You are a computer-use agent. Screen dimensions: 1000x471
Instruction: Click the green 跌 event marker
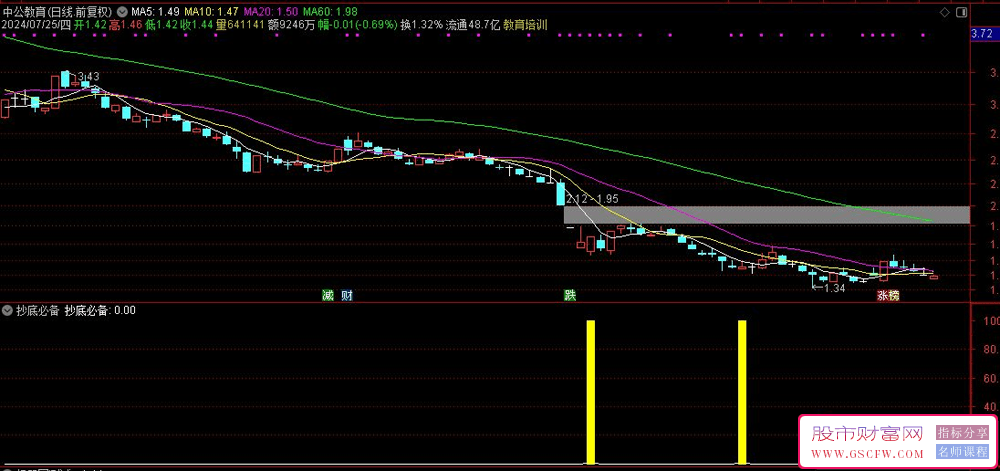569,295
